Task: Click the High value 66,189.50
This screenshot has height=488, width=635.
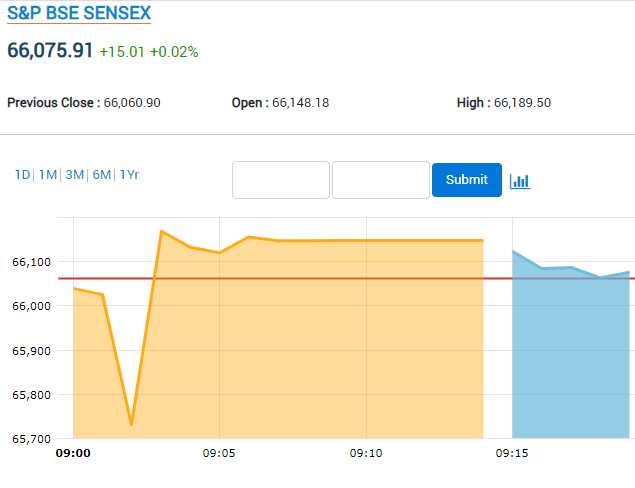Action: click(x=522, y=103)
